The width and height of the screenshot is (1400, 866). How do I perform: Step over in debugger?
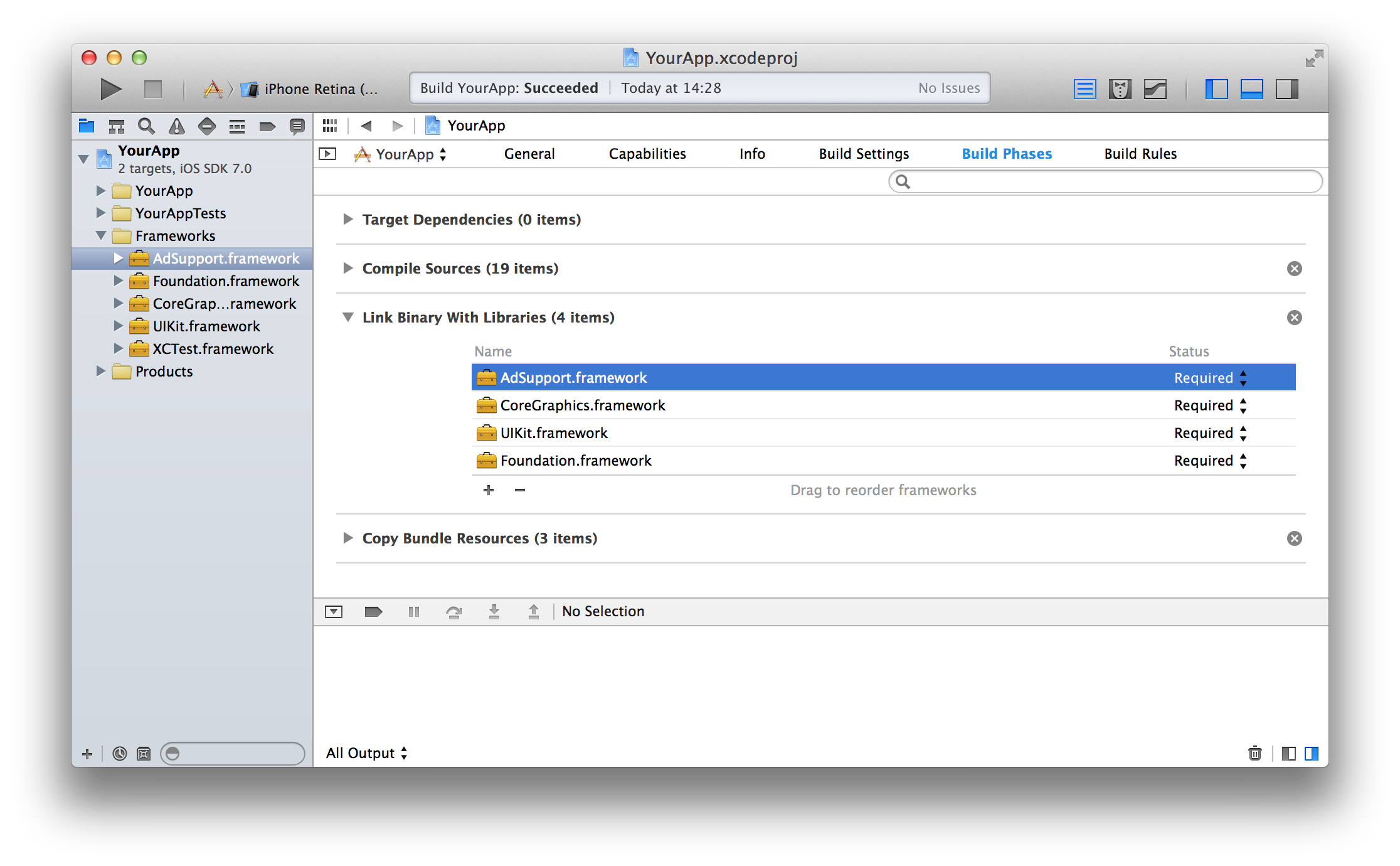click(453, 611)
